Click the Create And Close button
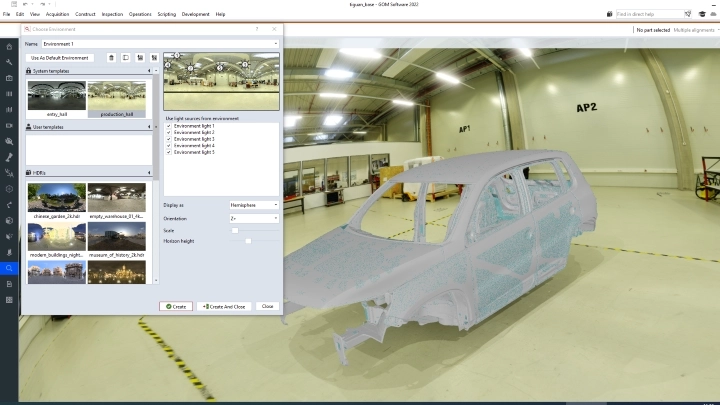 tap(224, 306)
